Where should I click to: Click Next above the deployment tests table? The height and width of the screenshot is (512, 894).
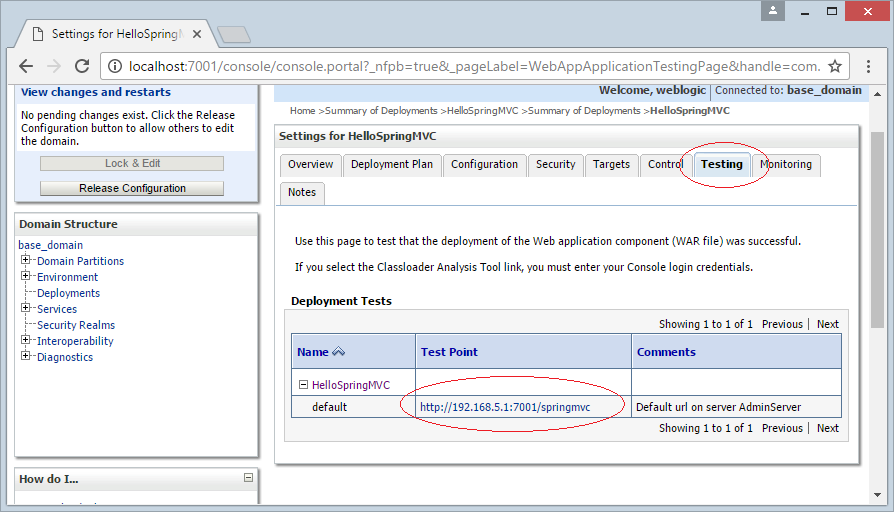pyautogui.click(x=828, y=324)
